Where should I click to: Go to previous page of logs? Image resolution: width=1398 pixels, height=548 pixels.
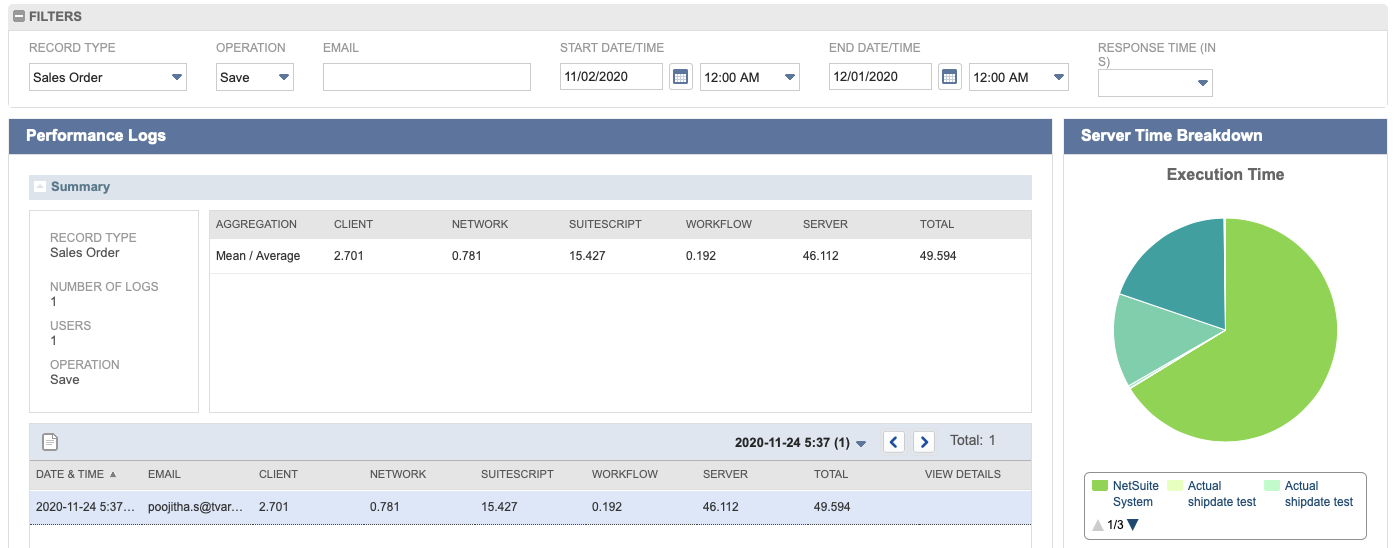[x=895, y=442]
